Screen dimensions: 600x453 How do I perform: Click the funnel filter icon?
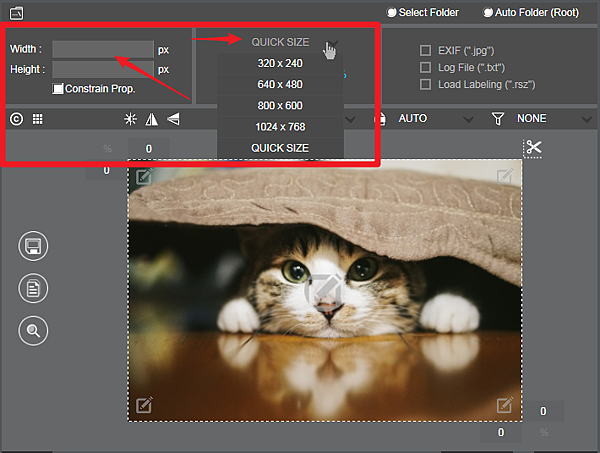click(x=497, y=119)
